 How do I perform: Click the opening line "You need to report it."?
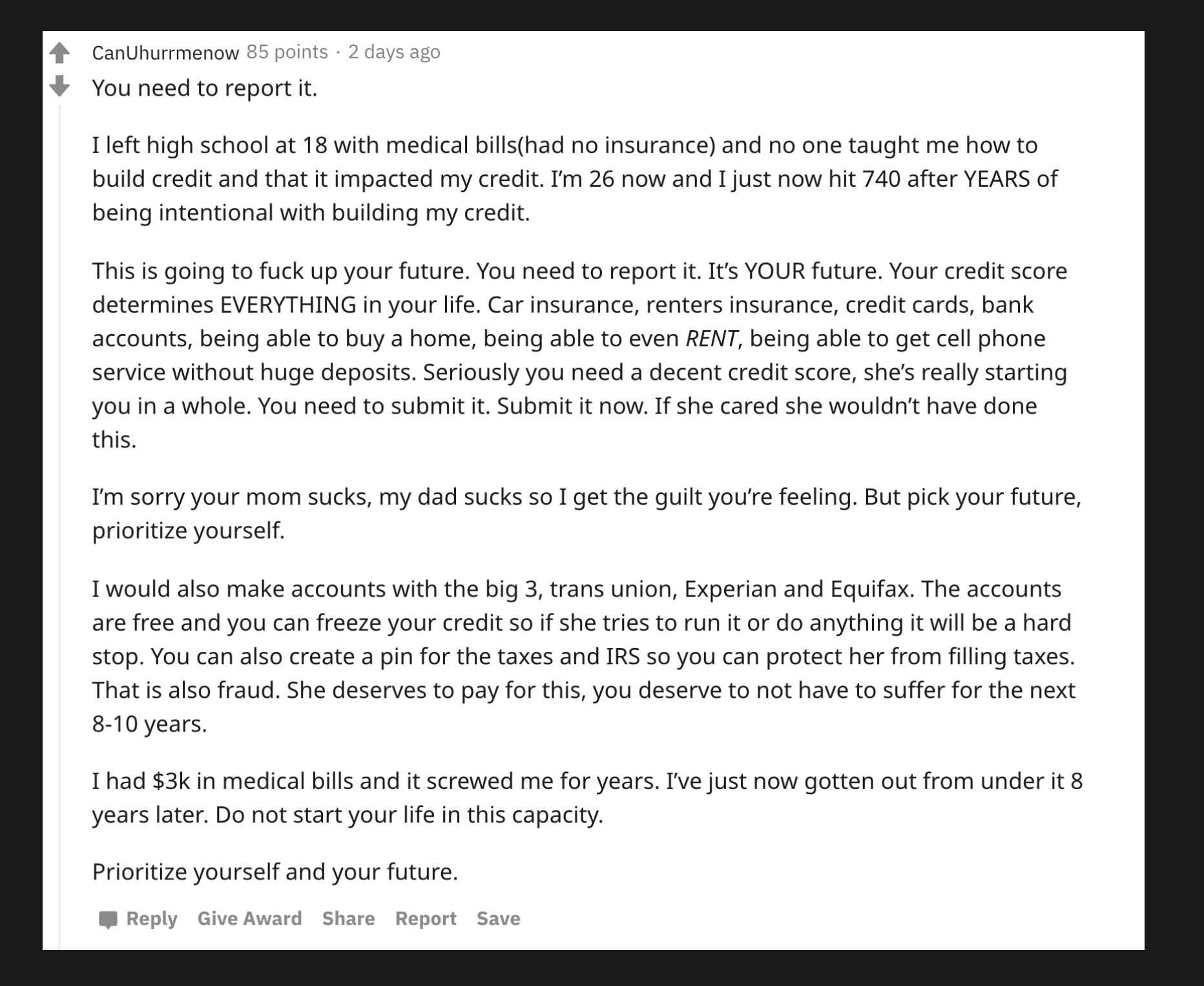click(205, 88)
